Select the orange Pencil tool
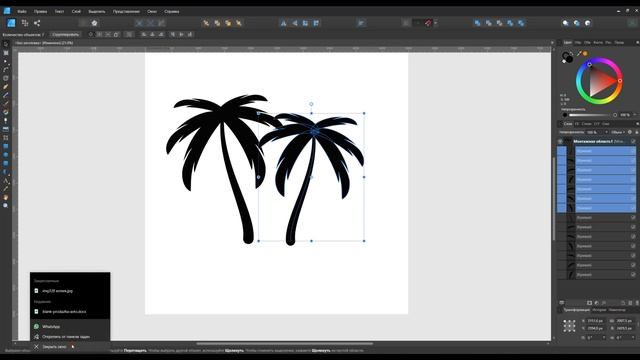640x360 pixels. 6,87
